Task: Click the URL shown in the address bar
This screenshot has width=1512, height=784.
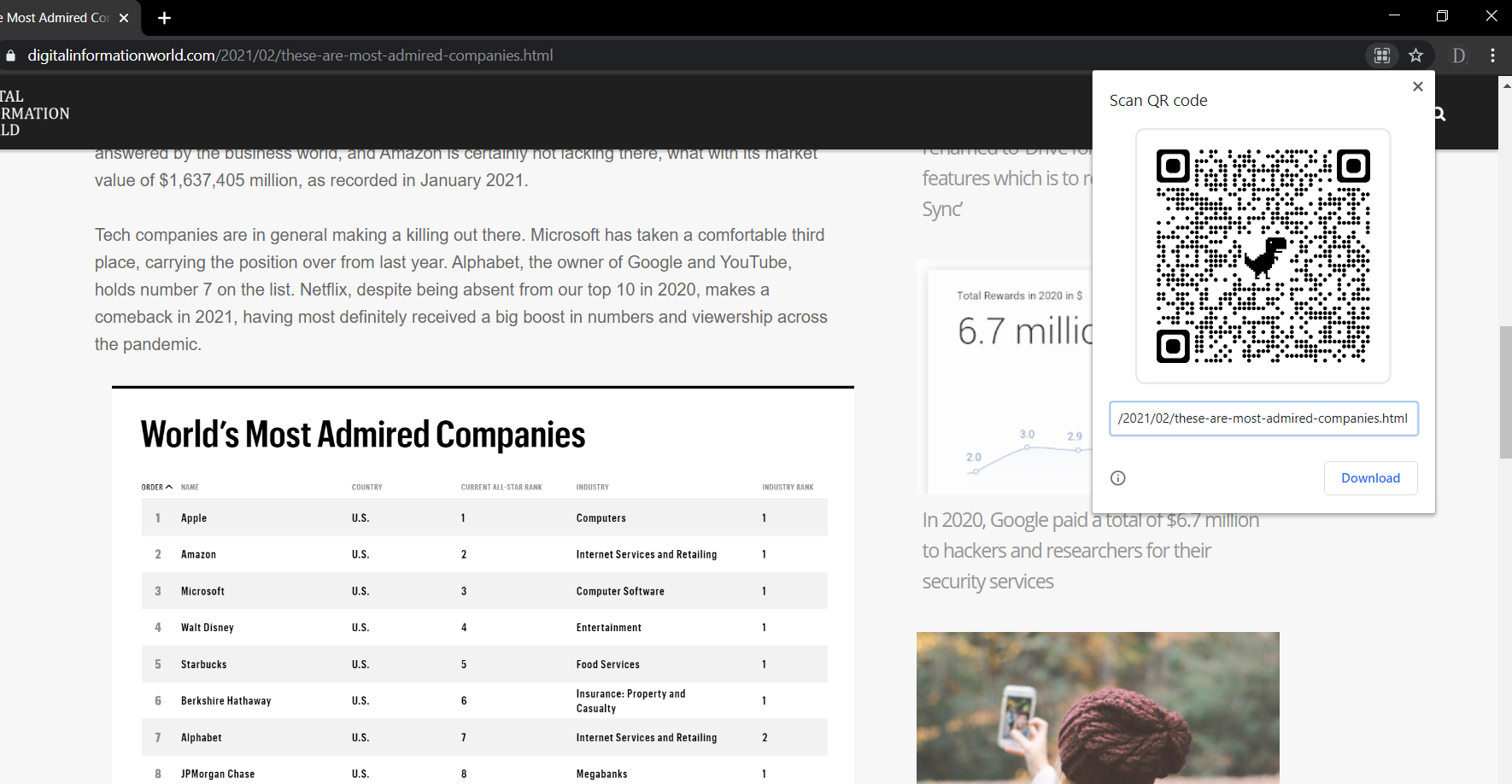Action: tap(290, 55)
